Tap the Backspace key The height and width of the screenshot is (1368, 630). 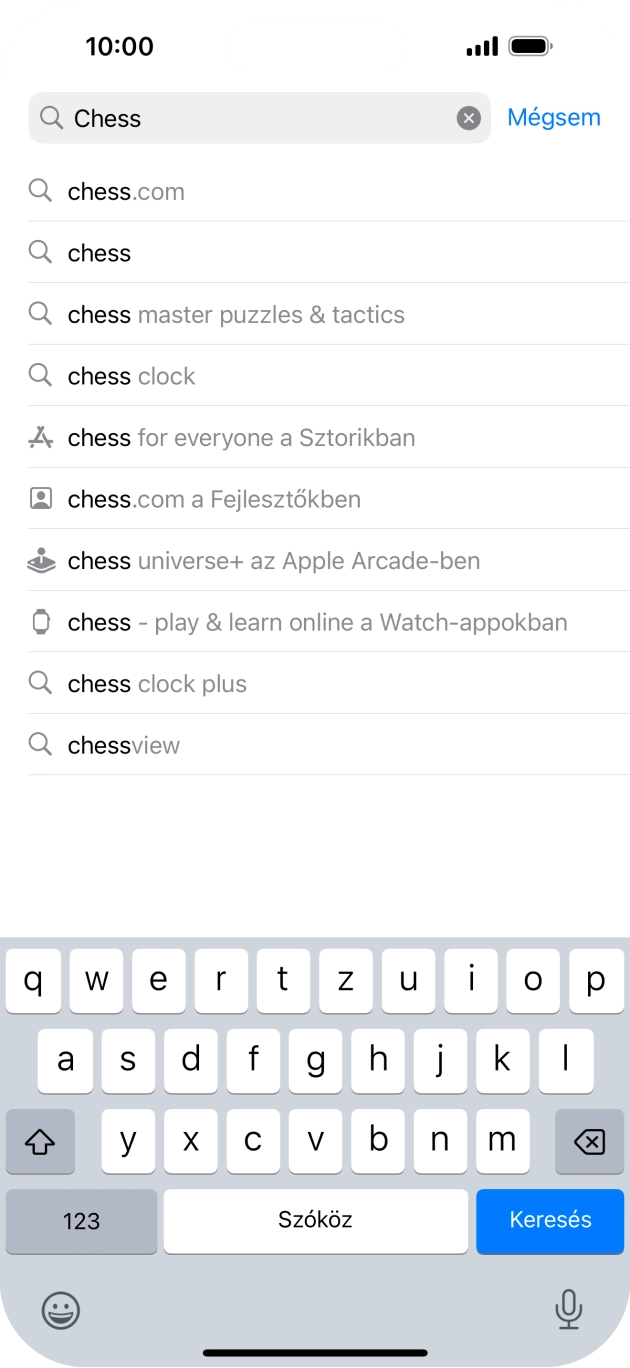point(589,1141)
